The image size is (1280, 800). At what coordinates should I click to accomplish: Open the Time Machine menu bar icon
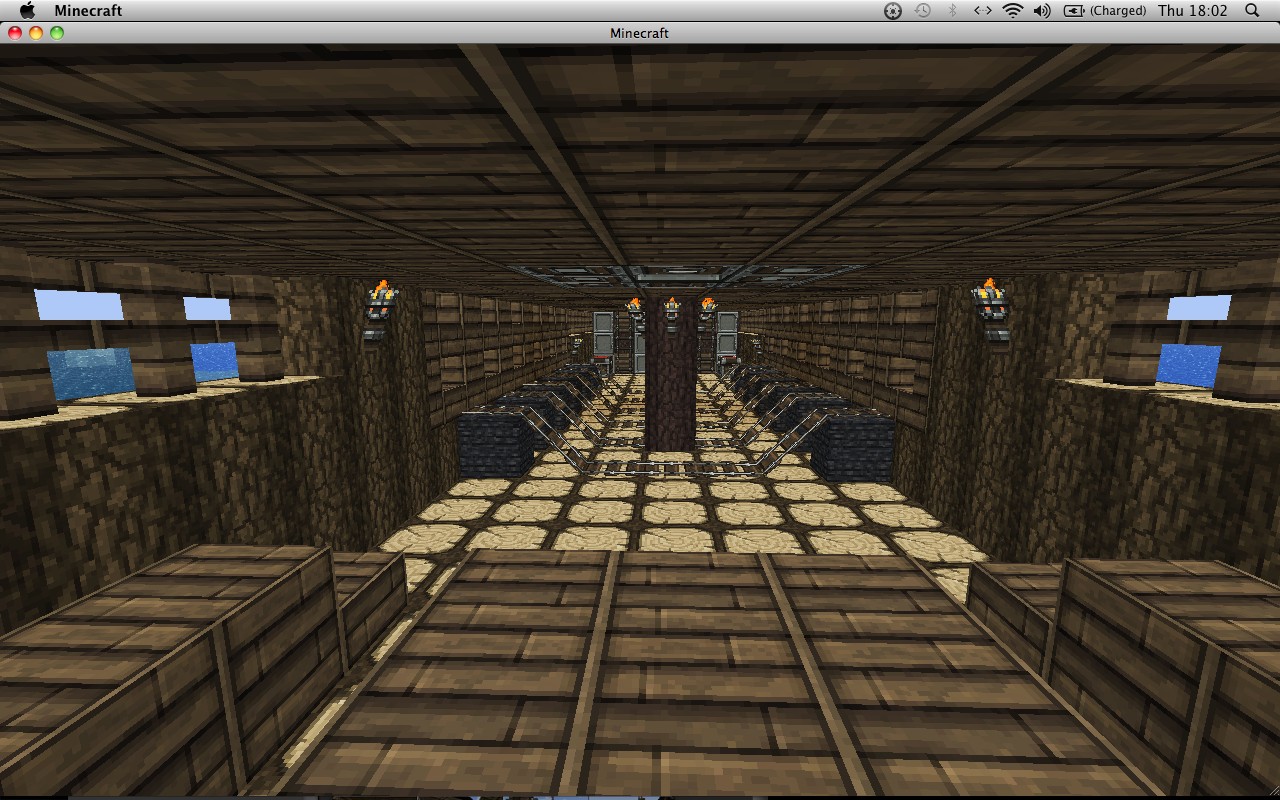click(923, 10)
